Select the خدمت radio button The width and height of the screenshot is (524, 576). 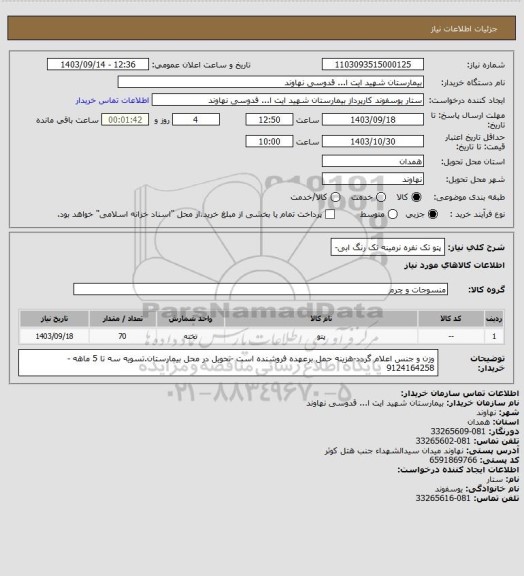pos(381,197)
